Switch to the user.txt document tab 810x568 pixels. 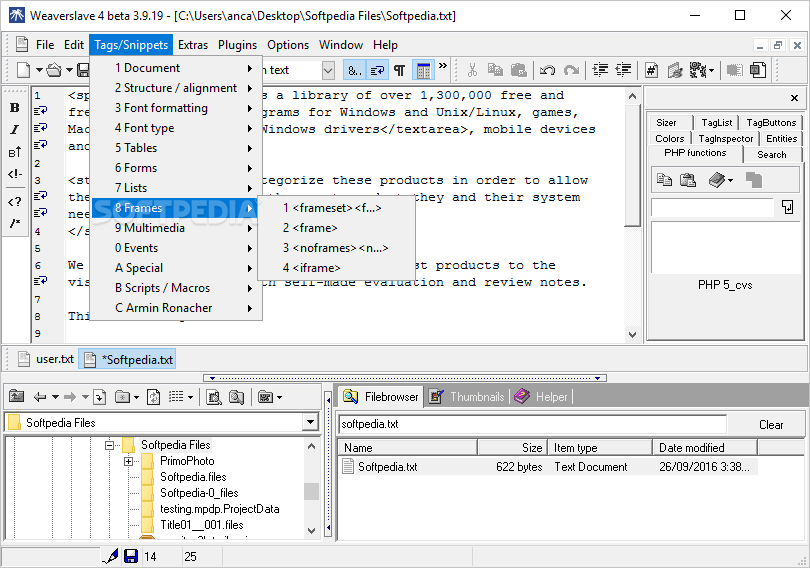pos(45,359)
